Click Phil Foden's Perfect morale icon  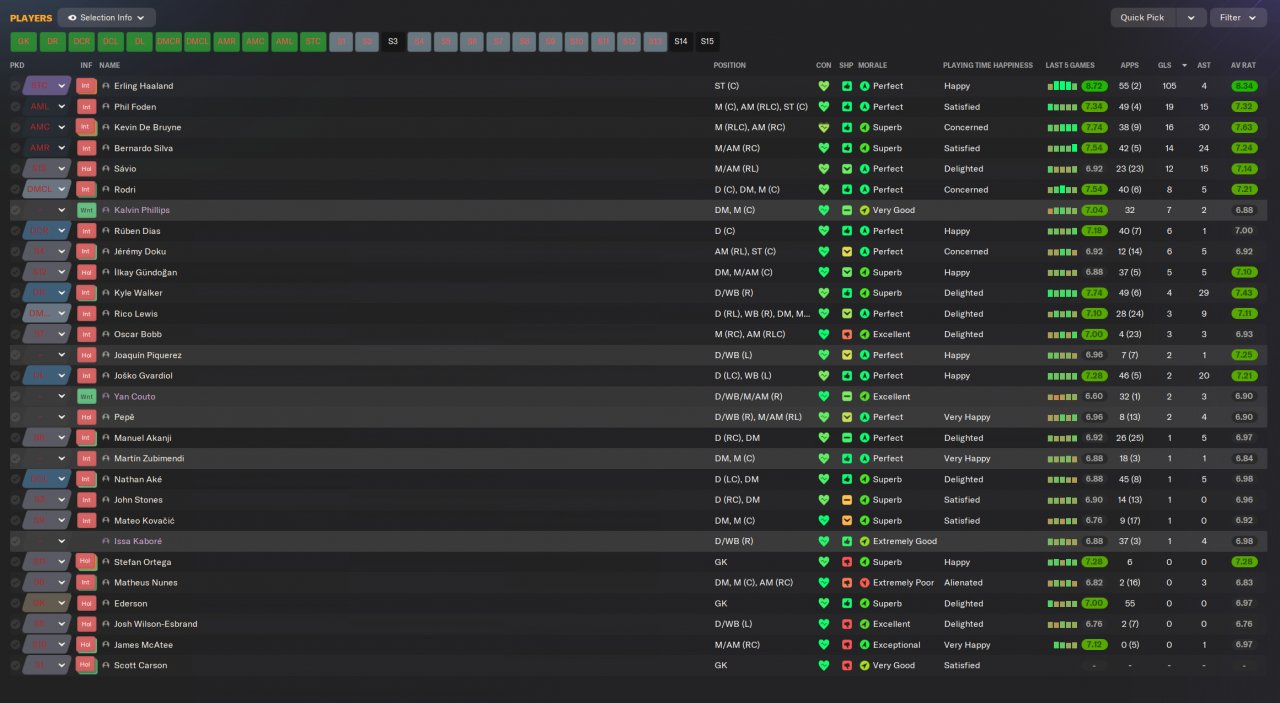tap(865, 107)
